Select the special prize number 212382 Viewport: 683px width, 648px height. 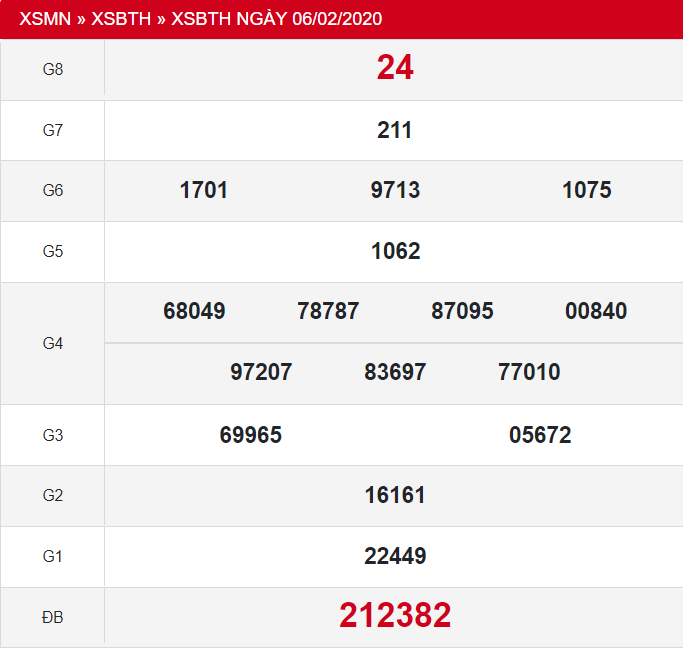[x=395, y=615]
